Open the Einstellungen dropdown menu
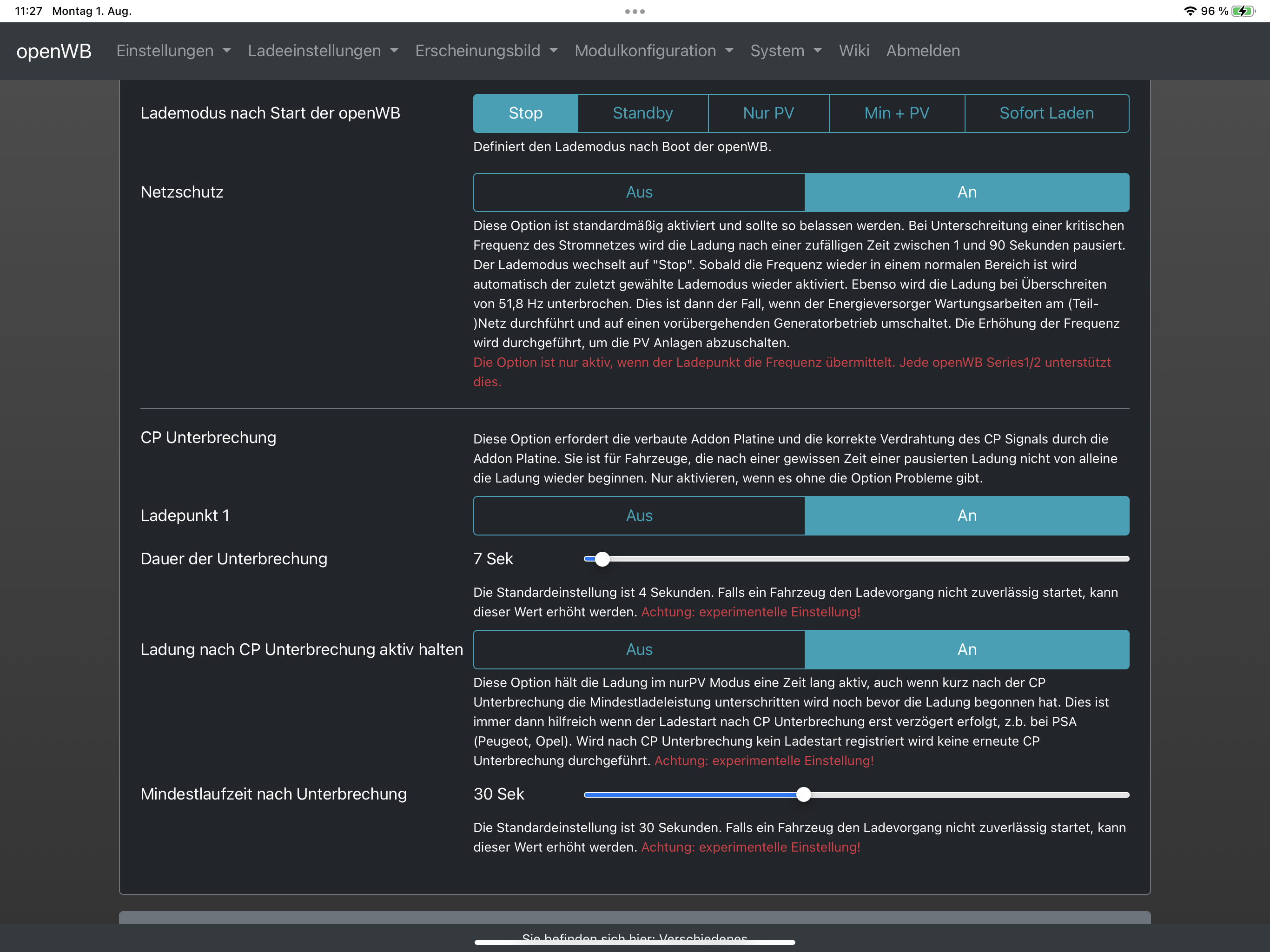This screenshot has height=952, width=1270. point(173,51)
